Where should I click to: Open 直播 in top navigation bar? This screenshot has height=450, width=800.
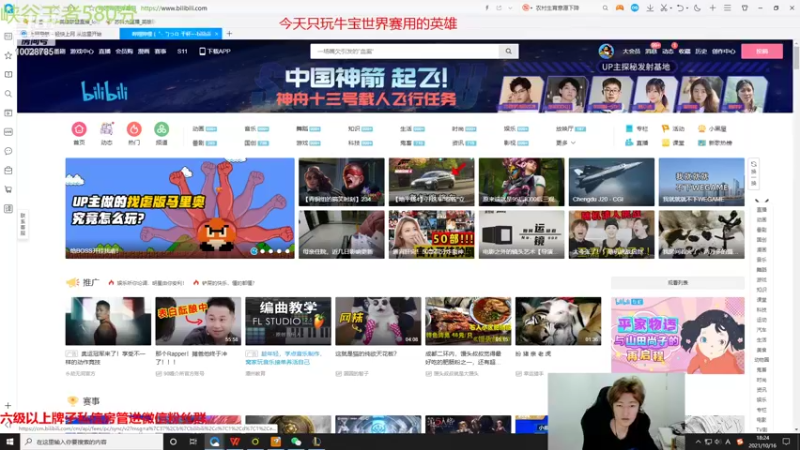point(105,52)
